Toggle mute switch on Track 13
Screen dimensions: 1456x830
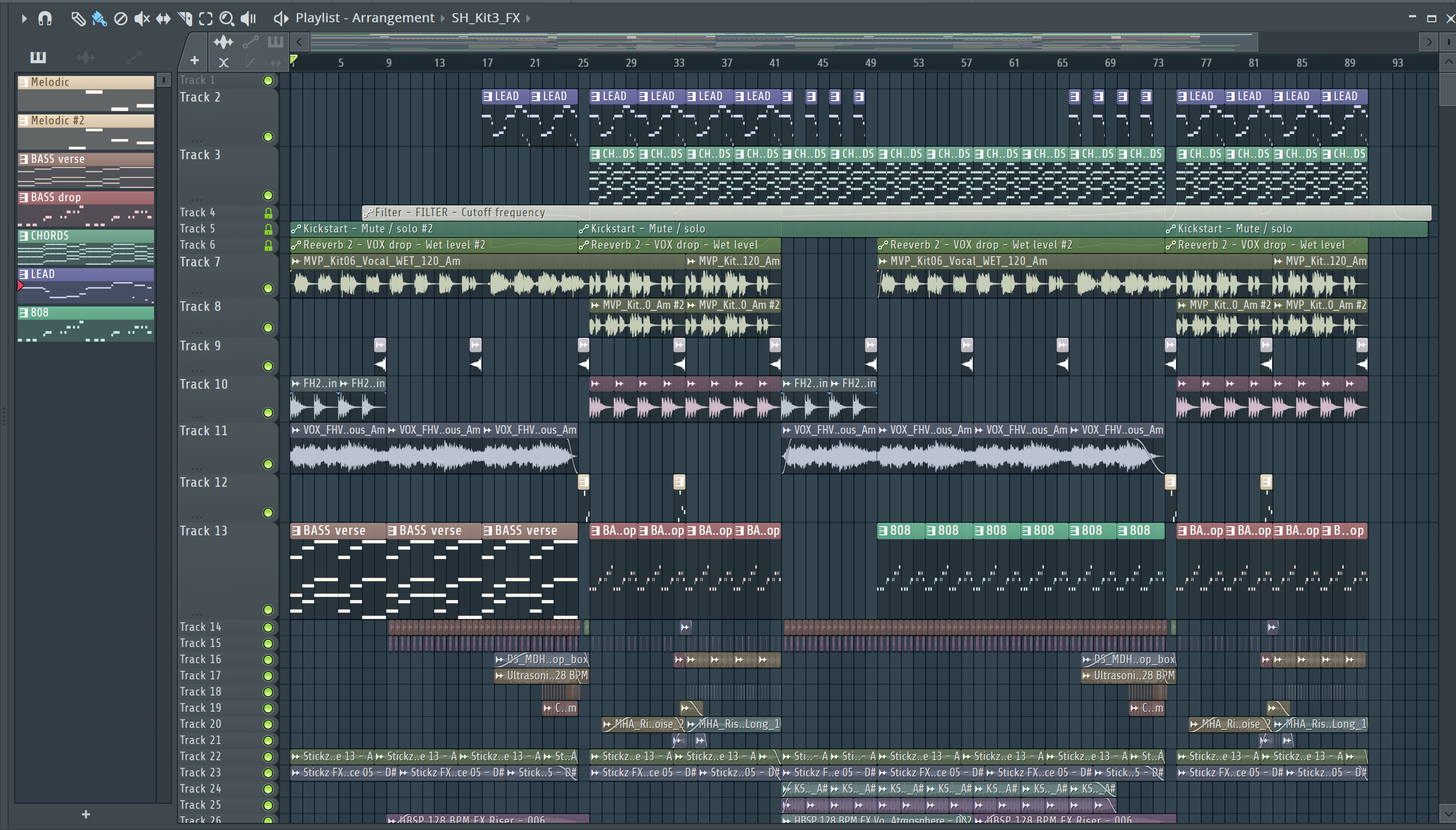click(268, 610)
